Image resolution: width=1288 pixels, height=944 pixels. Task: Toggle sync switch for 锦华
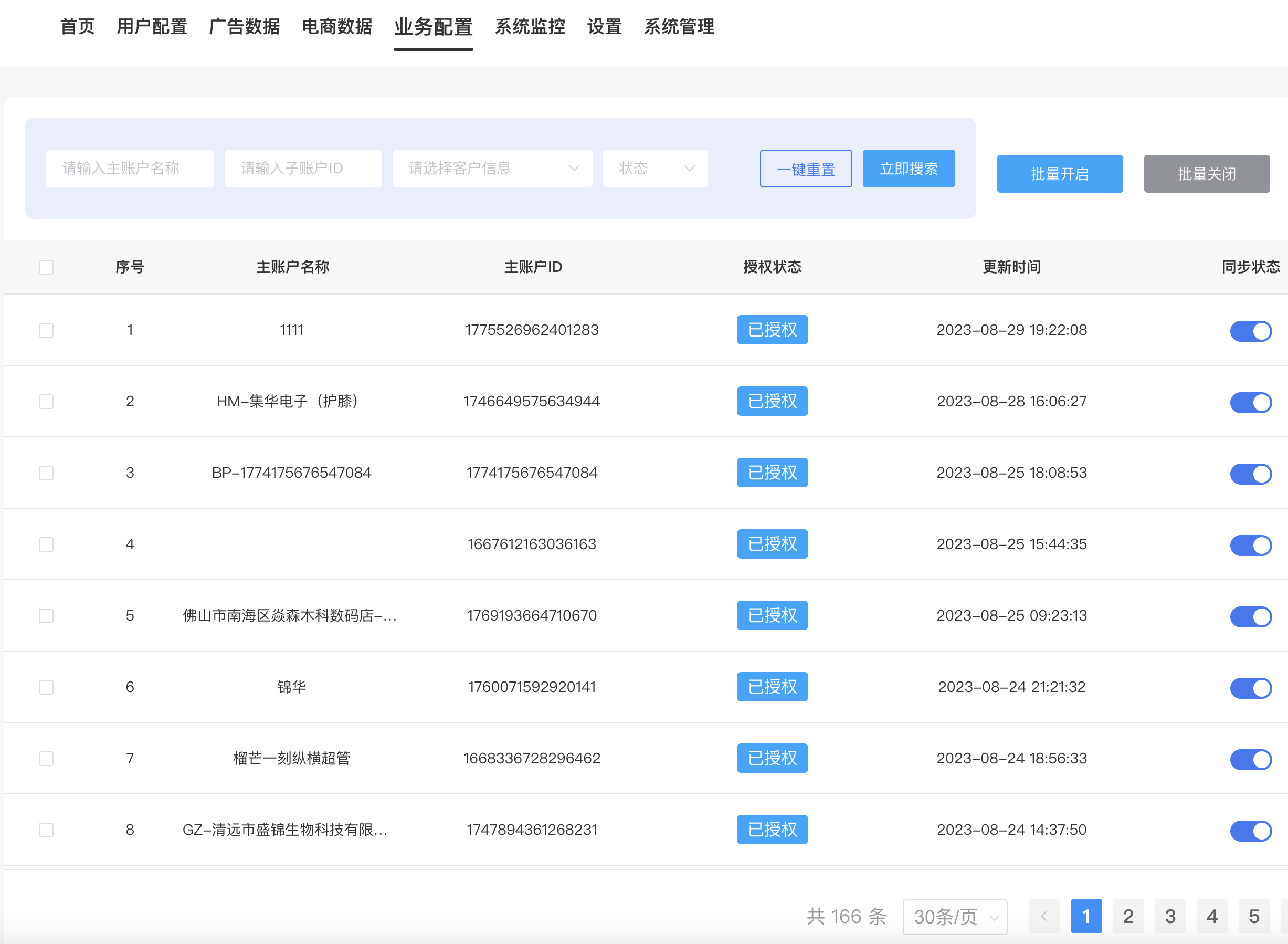[x=1251, y=688]
